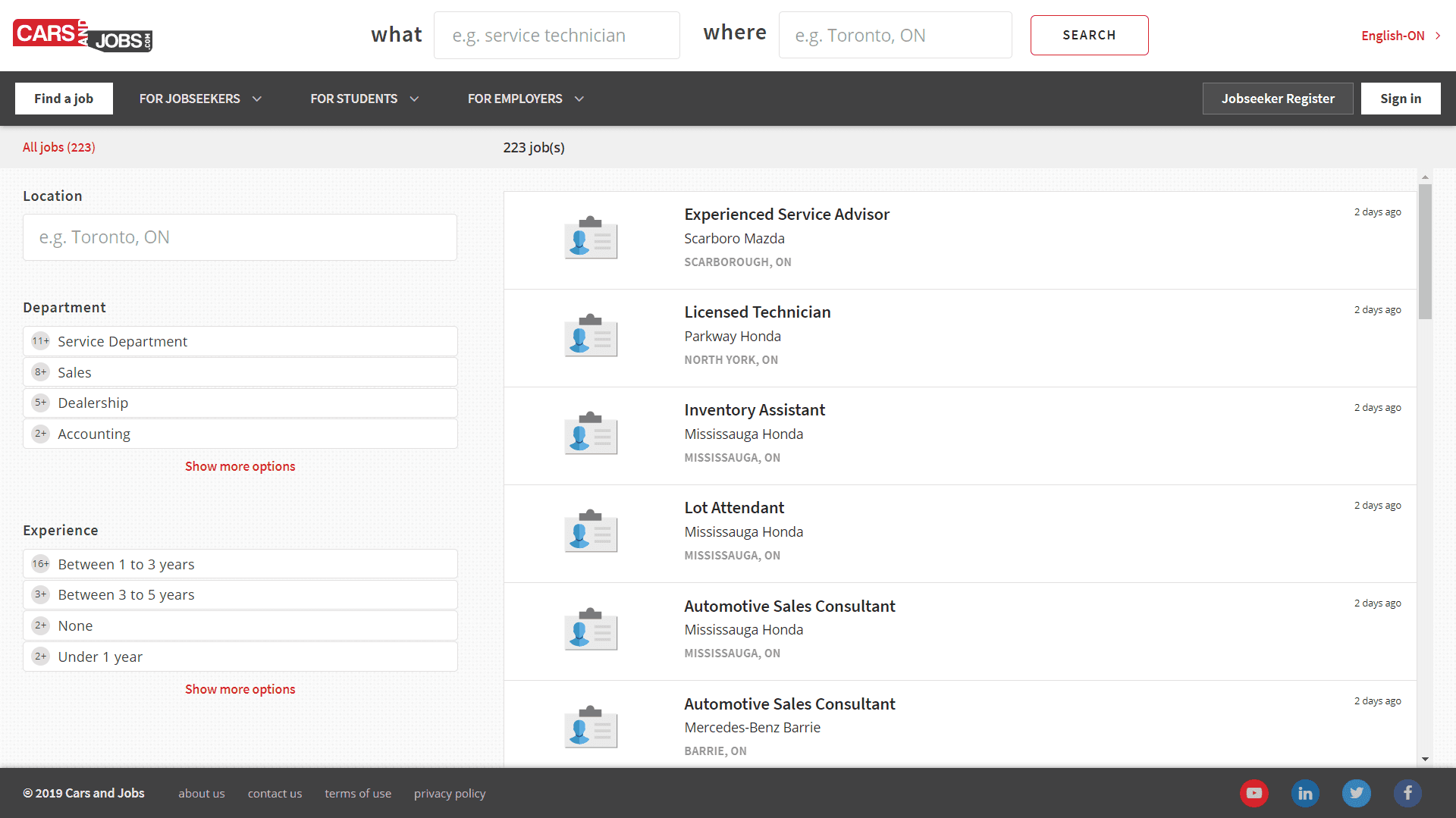Filter experience Between 3 to 5 years
This screenshot has height=818, width=1456.
[240, 594]
